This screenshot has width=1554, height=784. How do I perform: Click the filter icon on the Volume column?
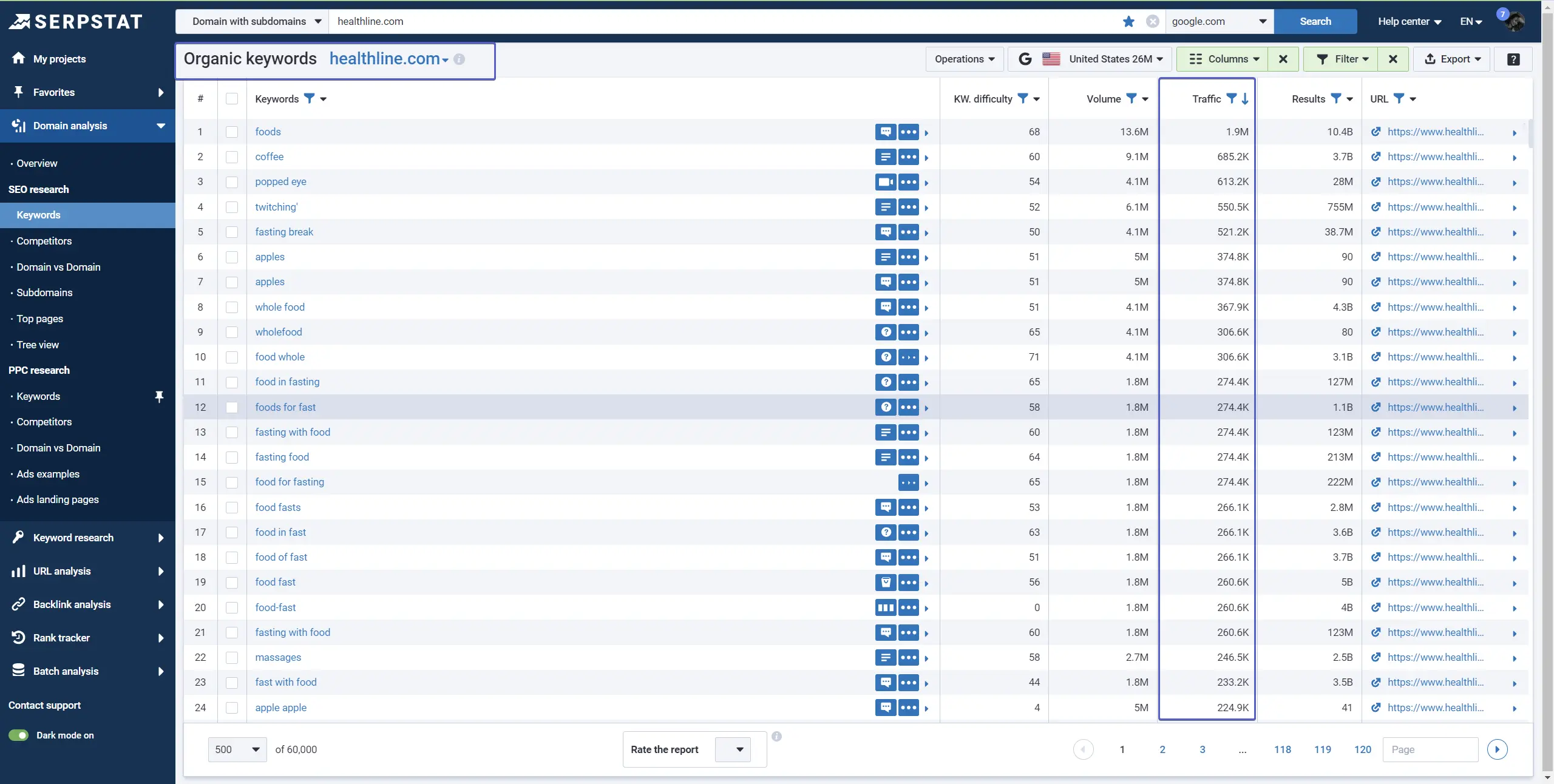(1132, 98)
